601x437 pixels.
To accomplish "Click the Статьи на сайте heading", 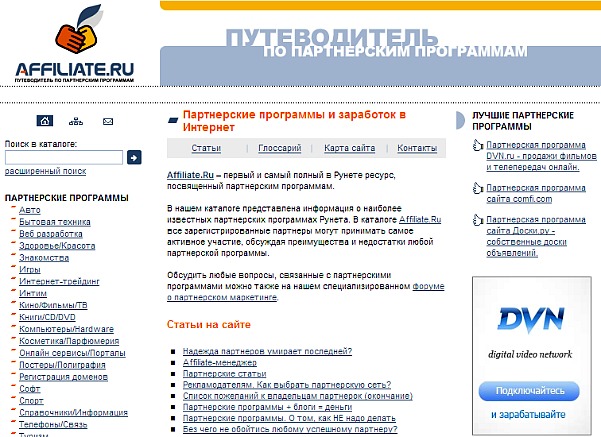I will click(x=209, y=325).
